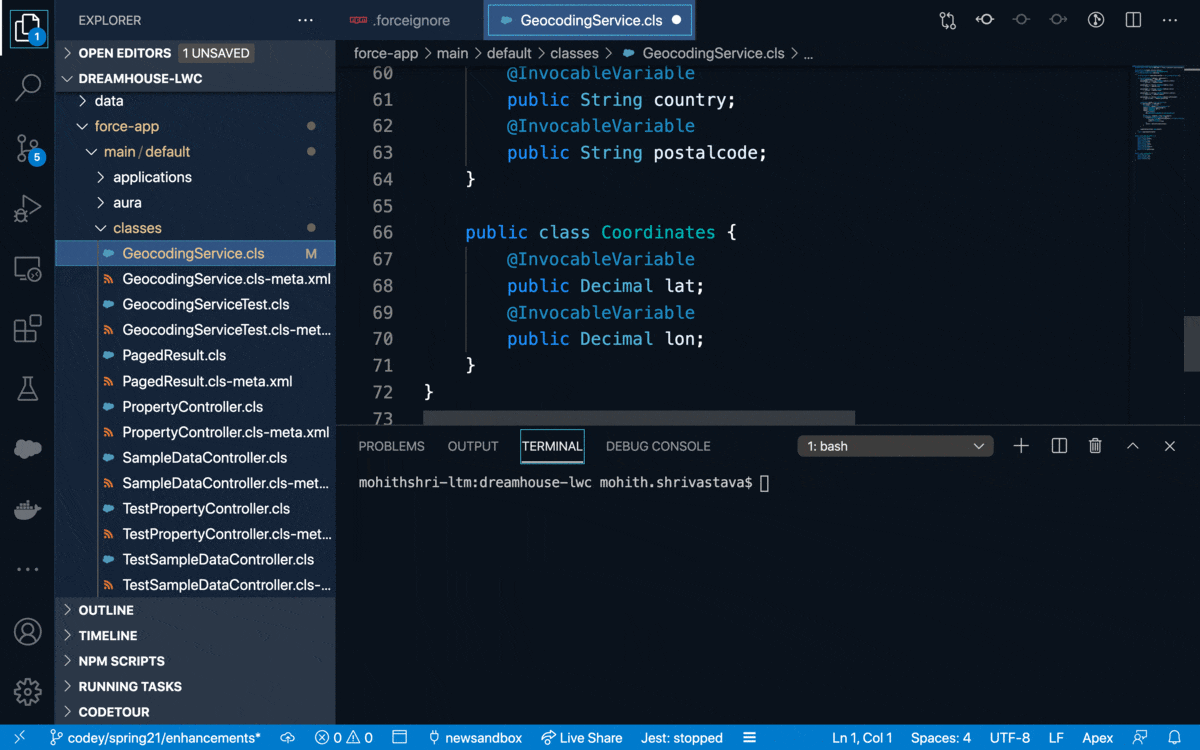Expand the aura folder

point(195,203)
